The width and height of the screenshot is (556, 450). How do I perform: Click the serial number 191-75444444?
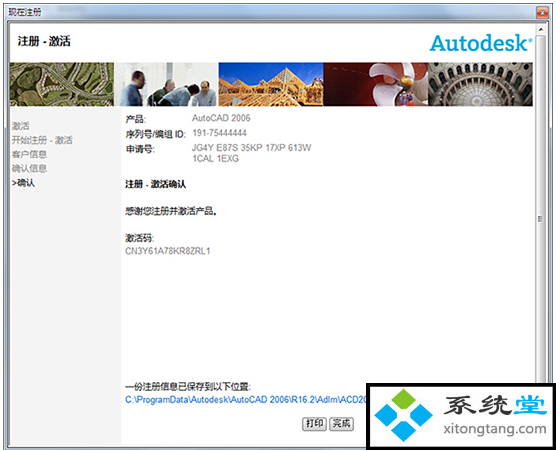(219, 133)
